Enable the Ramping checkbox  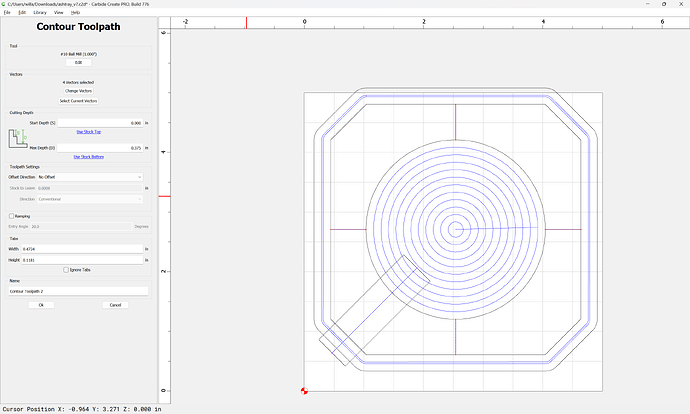pyautogui.click(x=11, y=216)
